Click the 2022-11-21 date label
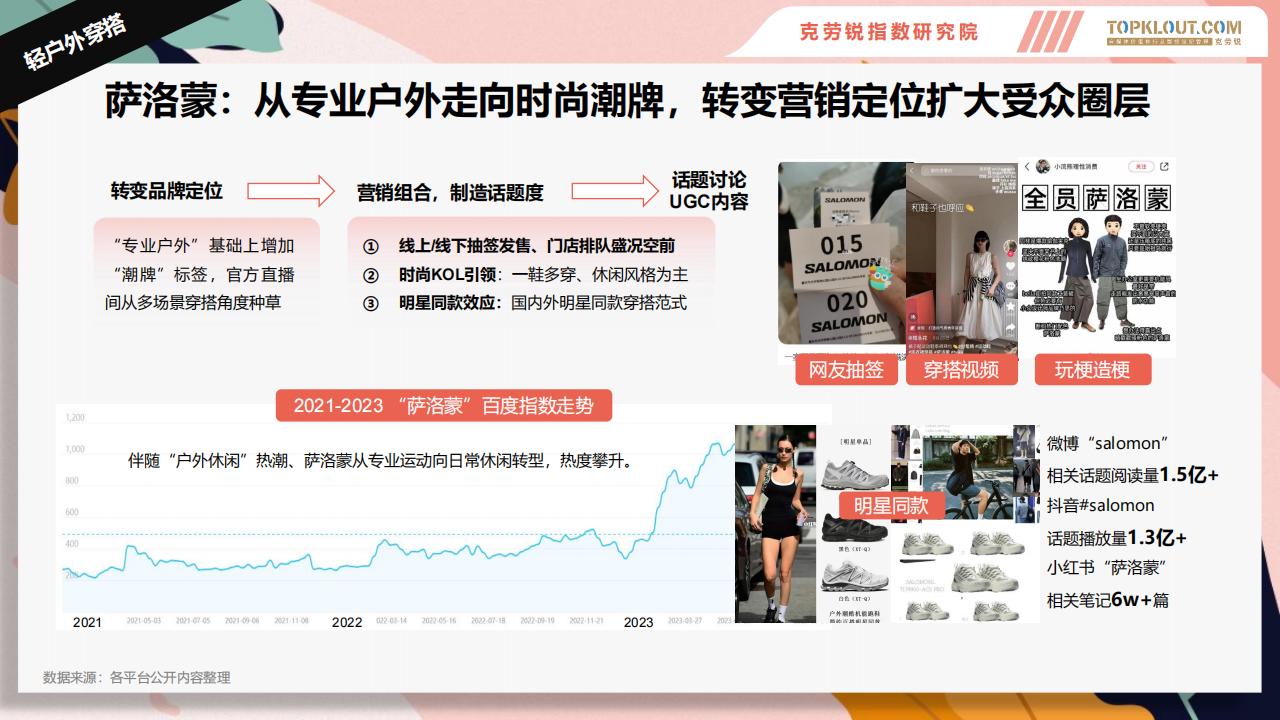 click(x=585, y=620)
